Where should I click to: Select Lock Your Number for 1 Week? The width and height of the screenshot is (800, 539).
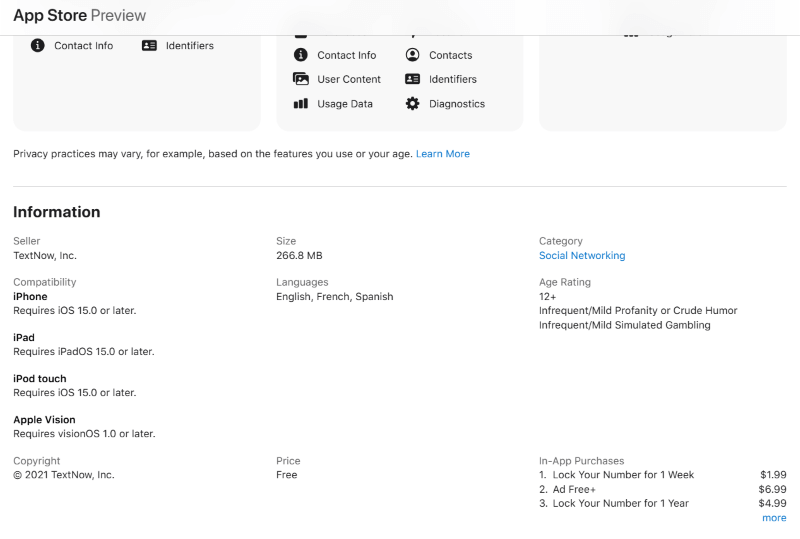coord(623,475)
